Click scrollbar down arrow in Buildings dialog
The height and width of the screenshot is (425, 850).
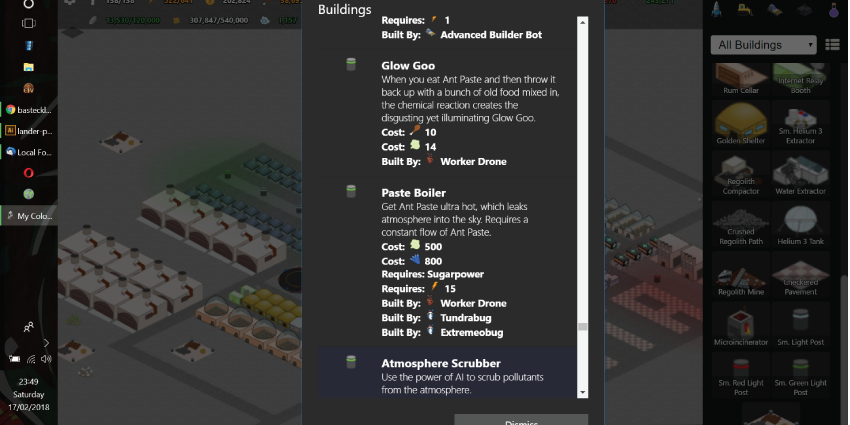coord(583,392)
